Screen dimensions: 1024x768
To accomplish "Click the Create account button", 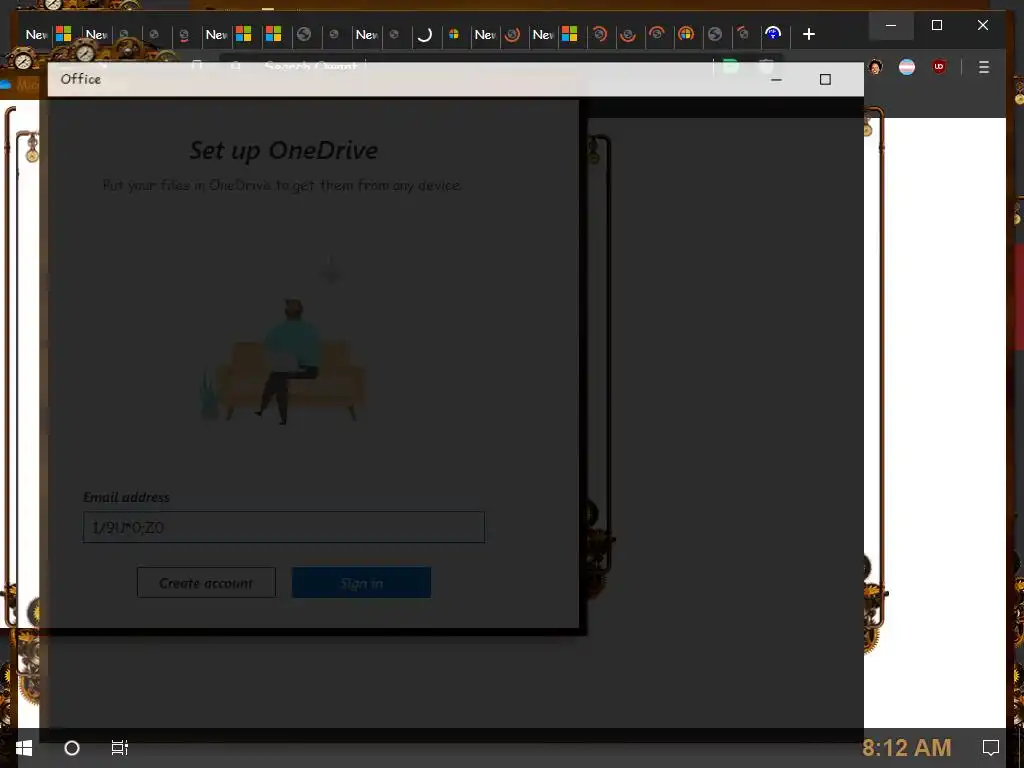I will click(x=206, y=583).
